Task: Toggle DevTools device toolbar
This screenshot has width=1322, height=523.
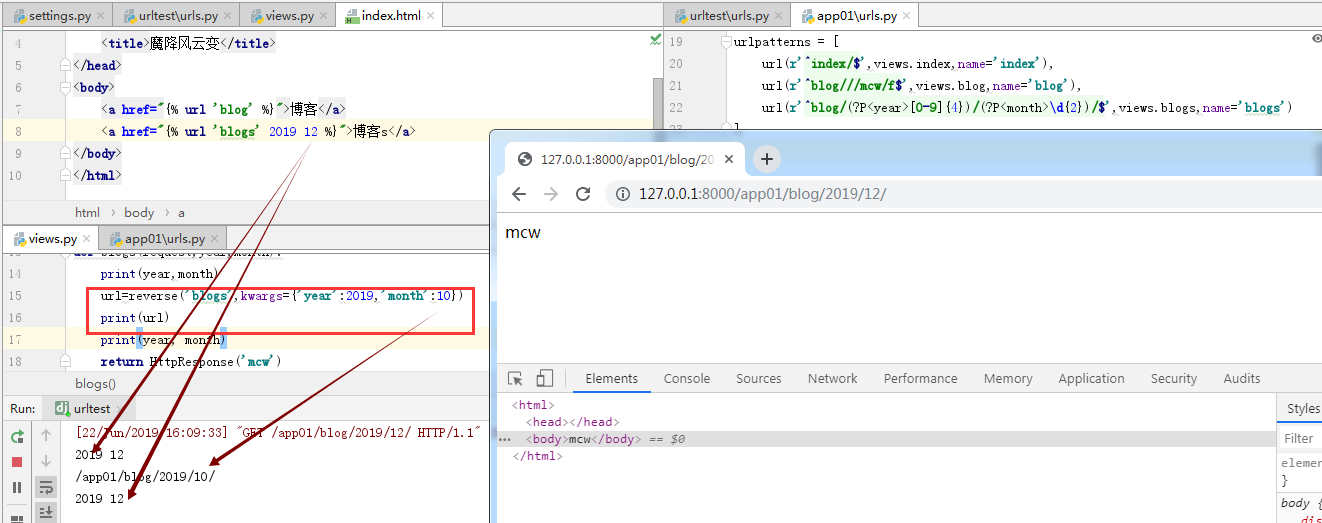Action: pyautogui.click(x=545, y=378)
